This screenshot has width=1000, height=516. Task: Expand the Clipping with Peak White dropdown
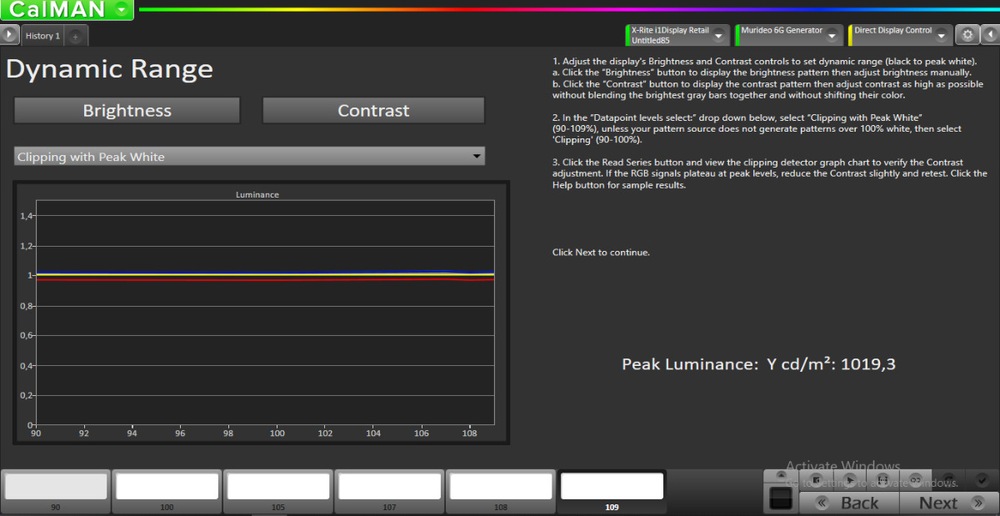(x=477, y=157)
